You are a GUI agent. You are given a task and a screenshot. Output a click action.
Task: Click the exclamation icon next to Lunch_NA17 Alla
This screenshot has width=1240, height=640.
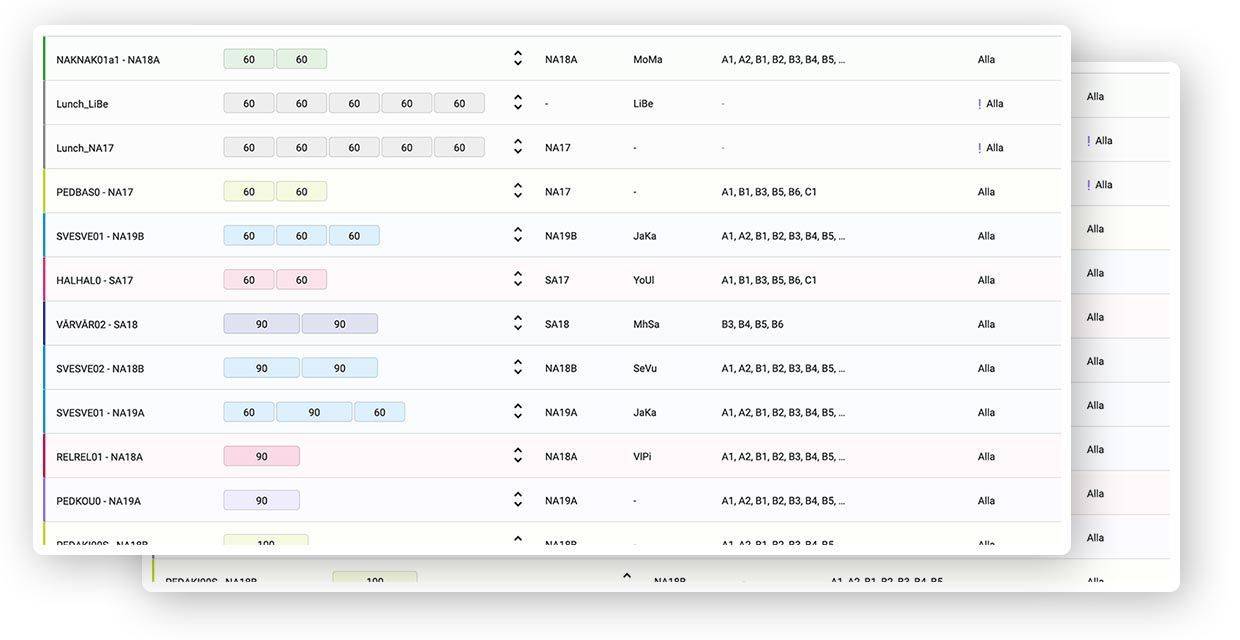[979, 148]
